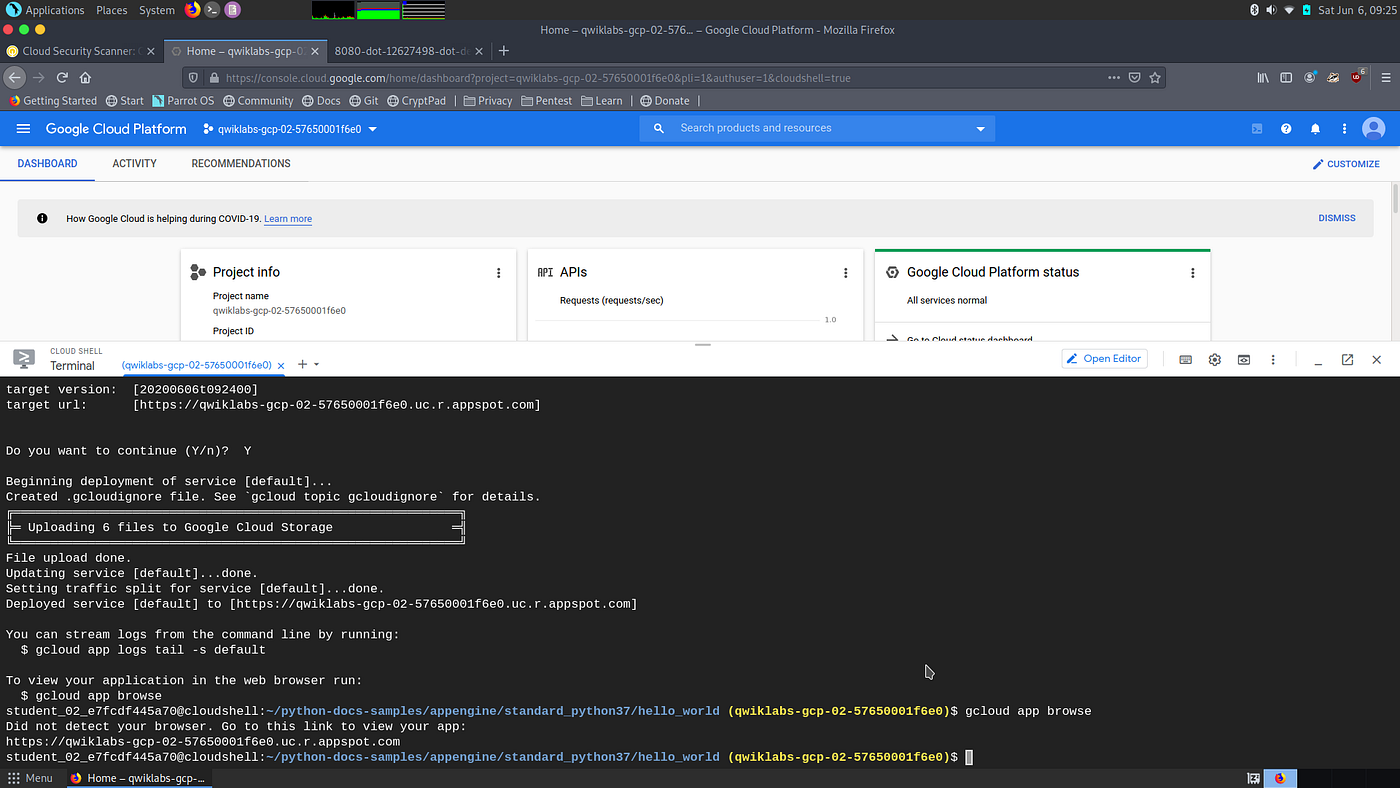
Task: Open Google Cloud help
Action: click(x=1286, y=128)
